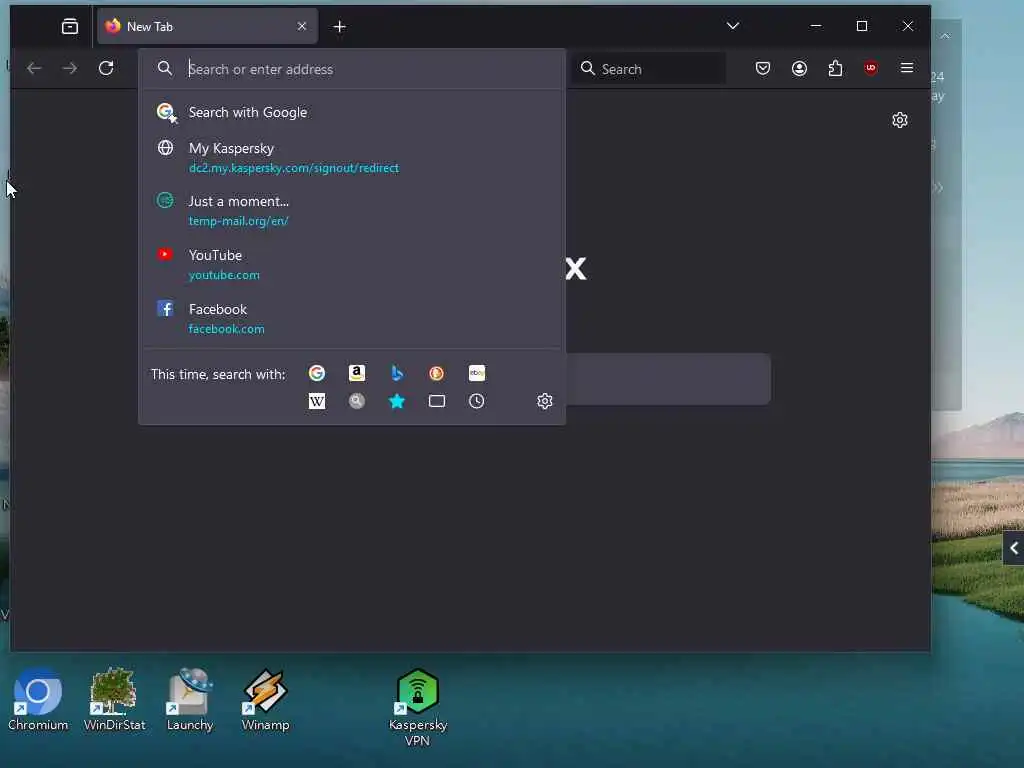This screenshot has width=1024, height=768.
Task: Search this time with Google icon
Action: (x=317, y=373)
